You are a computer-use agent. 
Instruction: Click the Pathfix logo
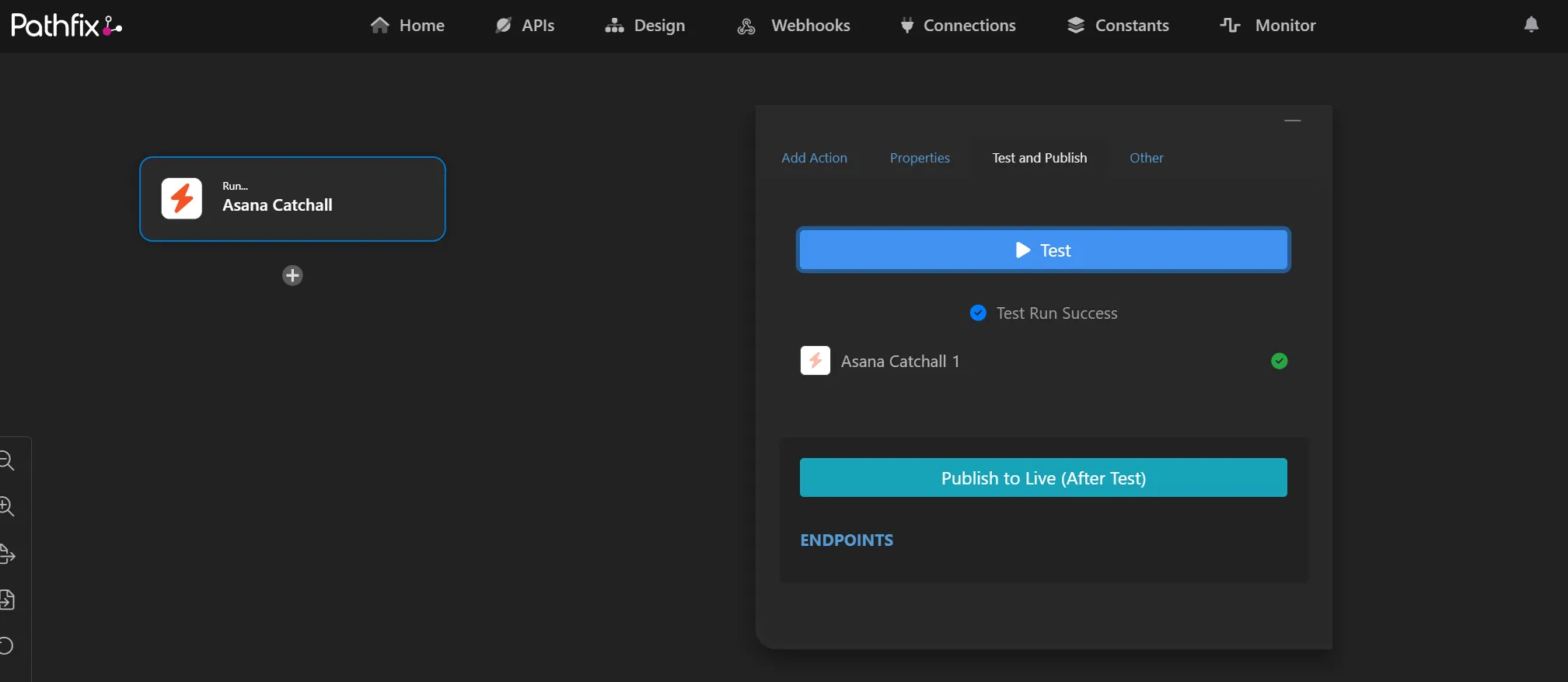pyautogui.click(x=67, y=26)
